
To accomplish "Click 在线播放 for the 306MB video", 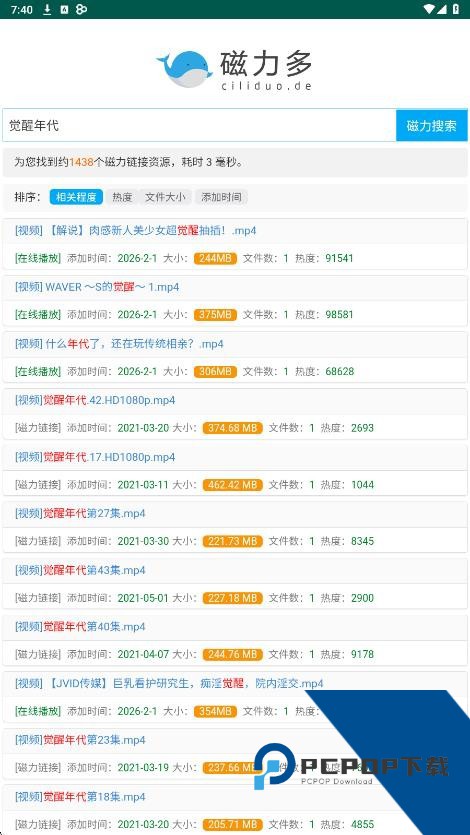I will coord(38,371).
